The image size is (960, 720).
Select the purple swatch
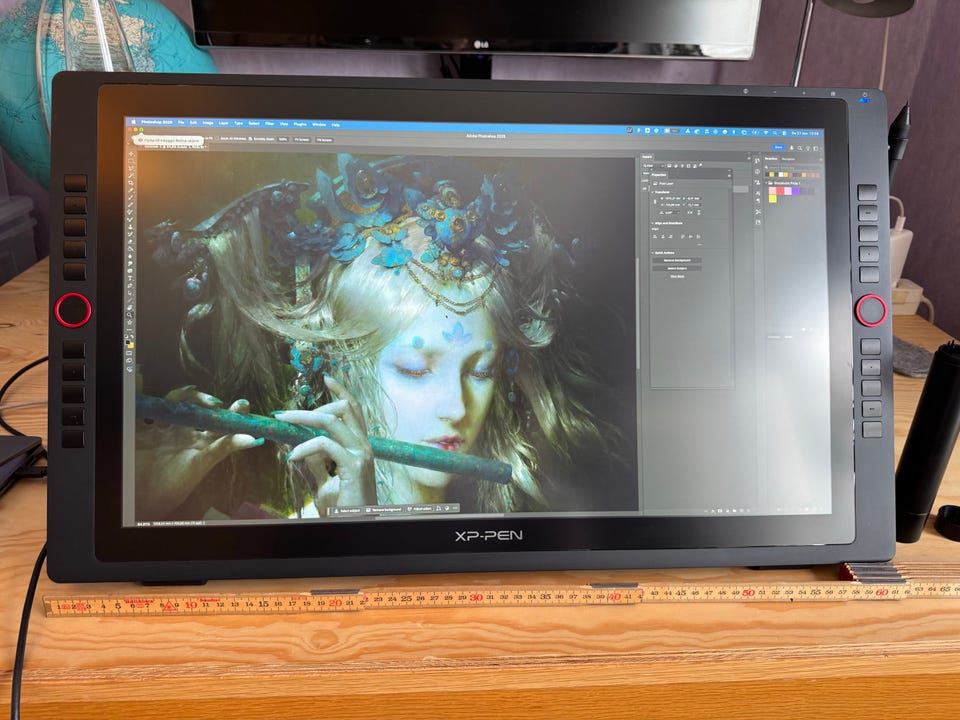(796, 191)
